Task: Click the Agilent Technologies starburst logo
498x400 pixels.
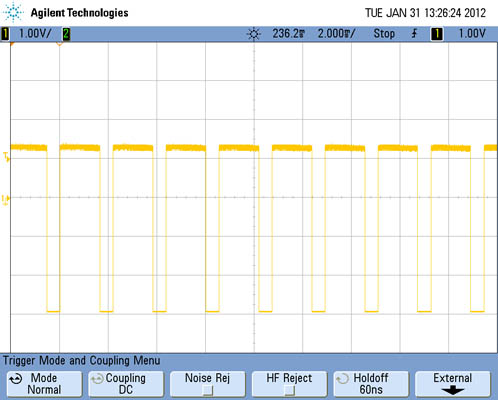Action: [x=13, y=12]
